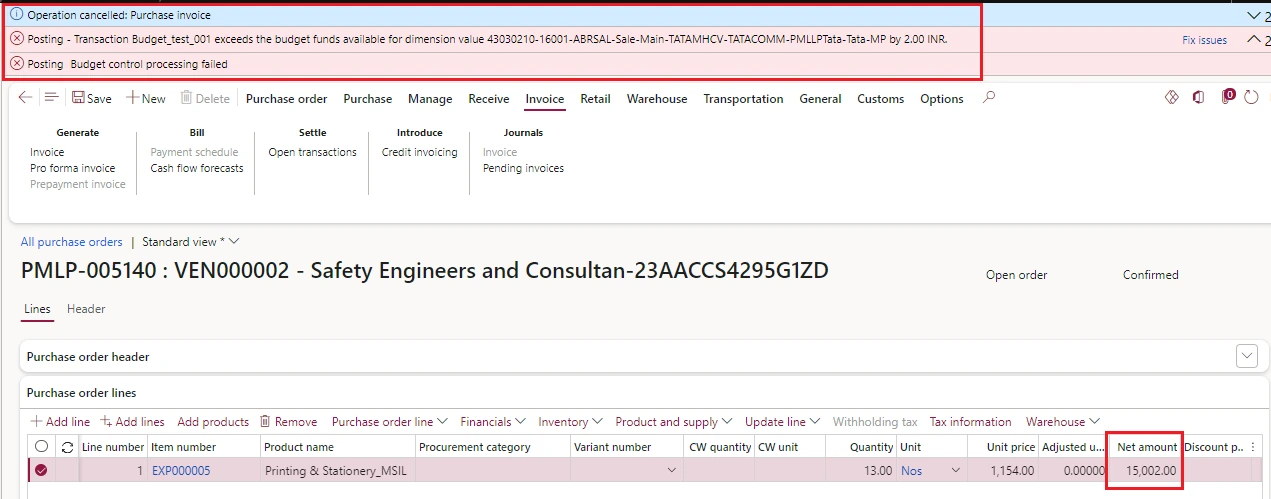The image size is (1271, 499).
Task: Open Purchase order line menu
Action: click(x=389, y=422)
